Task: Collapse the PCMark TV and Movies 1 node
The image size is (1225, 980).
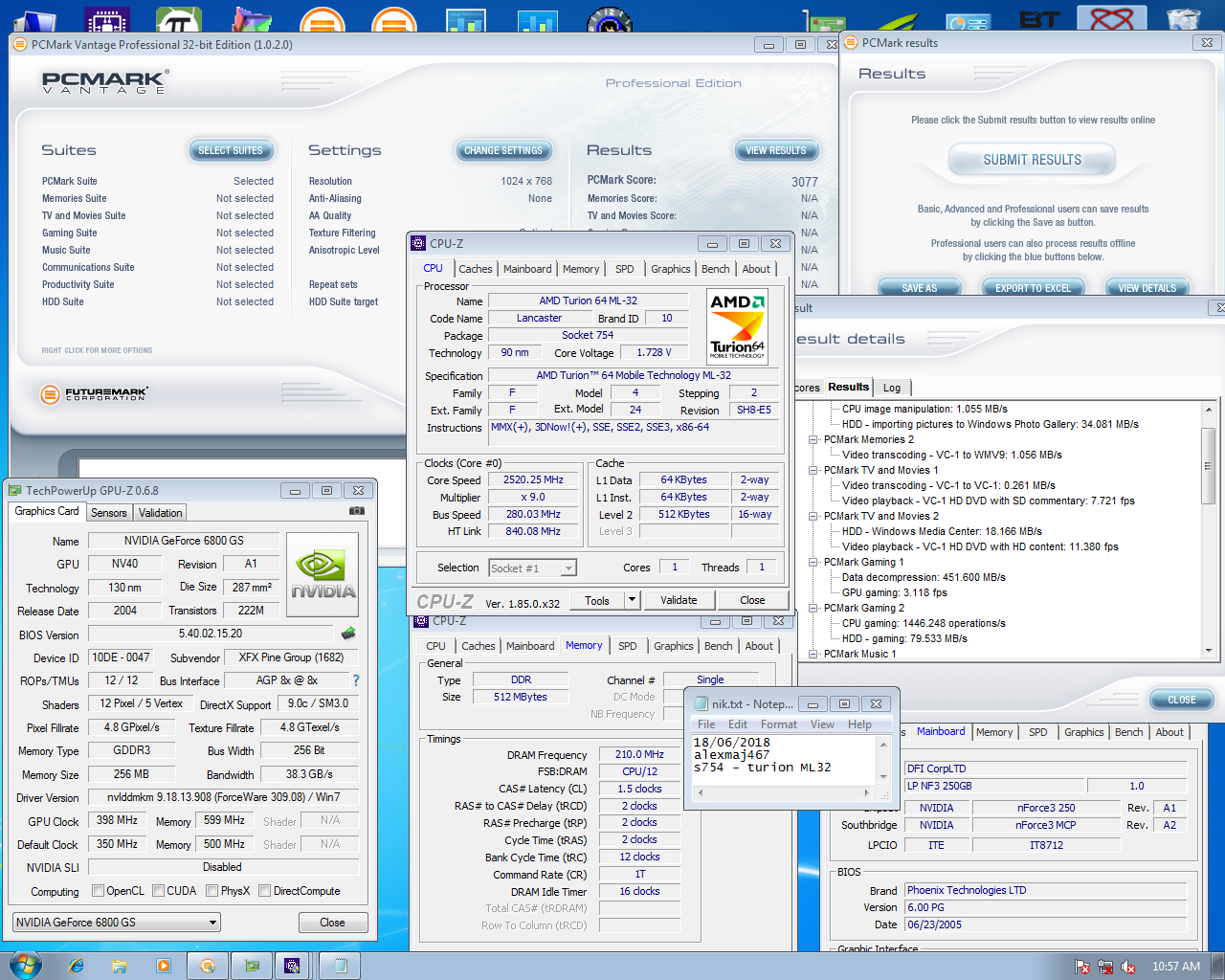Action: tap(813, 471)
